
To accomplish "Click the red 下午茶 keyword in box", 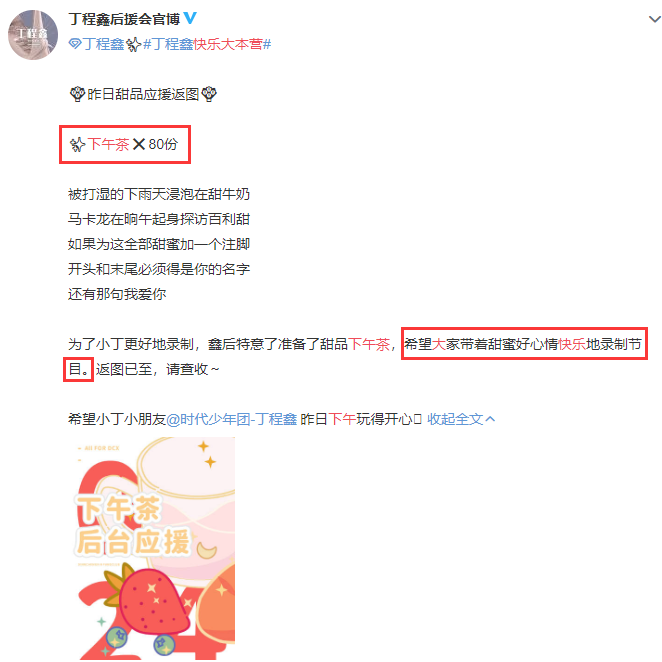I will (108, 144).
